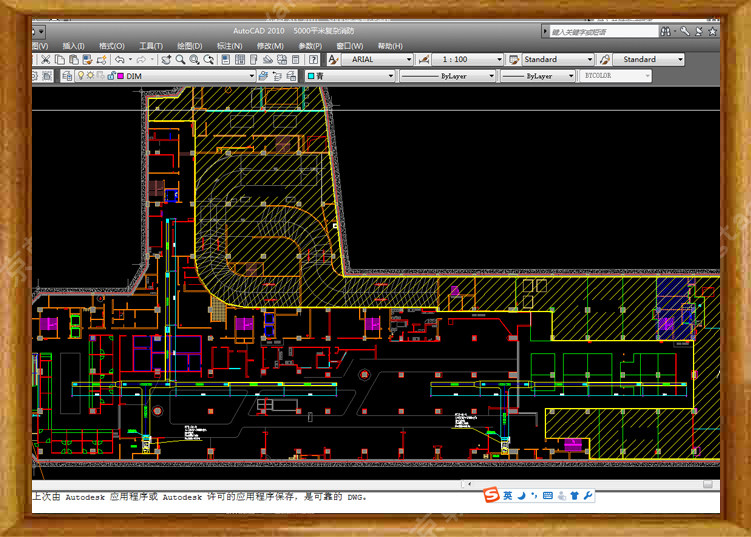Open the Communication Center satellite icon
This screenshot has height=537, width=751.
click(x=699, y=32)
